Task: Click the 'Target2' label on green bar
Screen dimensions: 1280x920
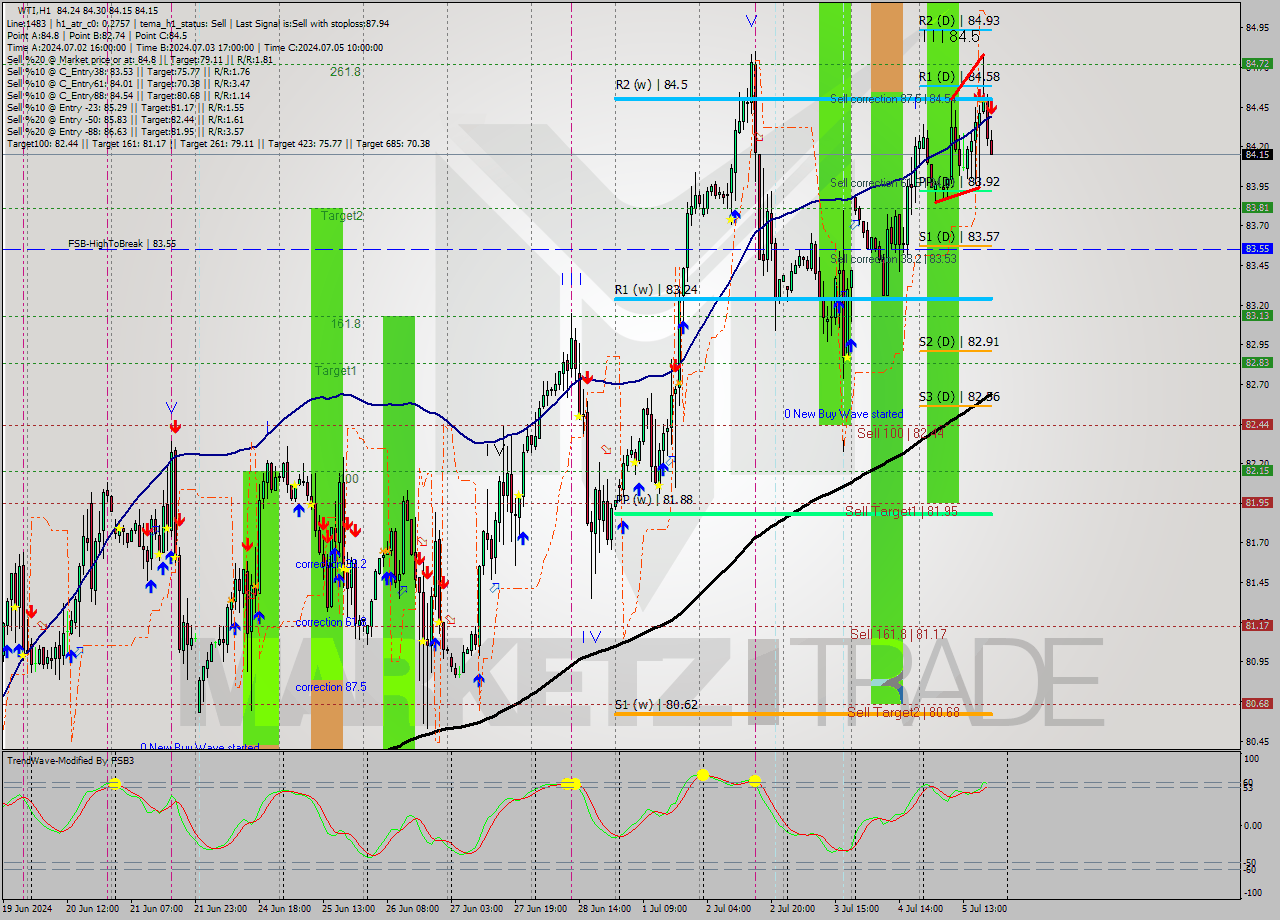Action: 342,216
